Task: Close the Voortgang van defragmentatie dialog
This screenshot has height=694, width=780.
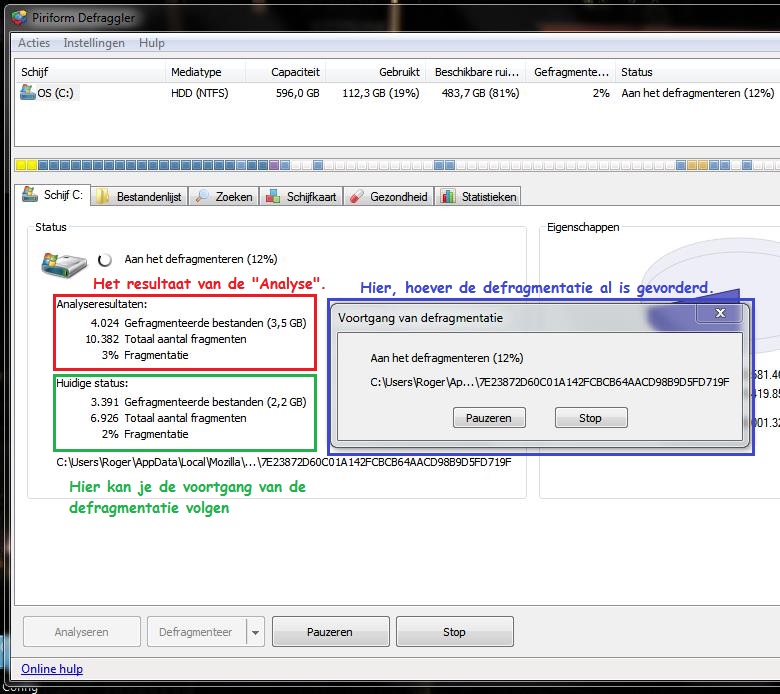Action: coord(720,313)
